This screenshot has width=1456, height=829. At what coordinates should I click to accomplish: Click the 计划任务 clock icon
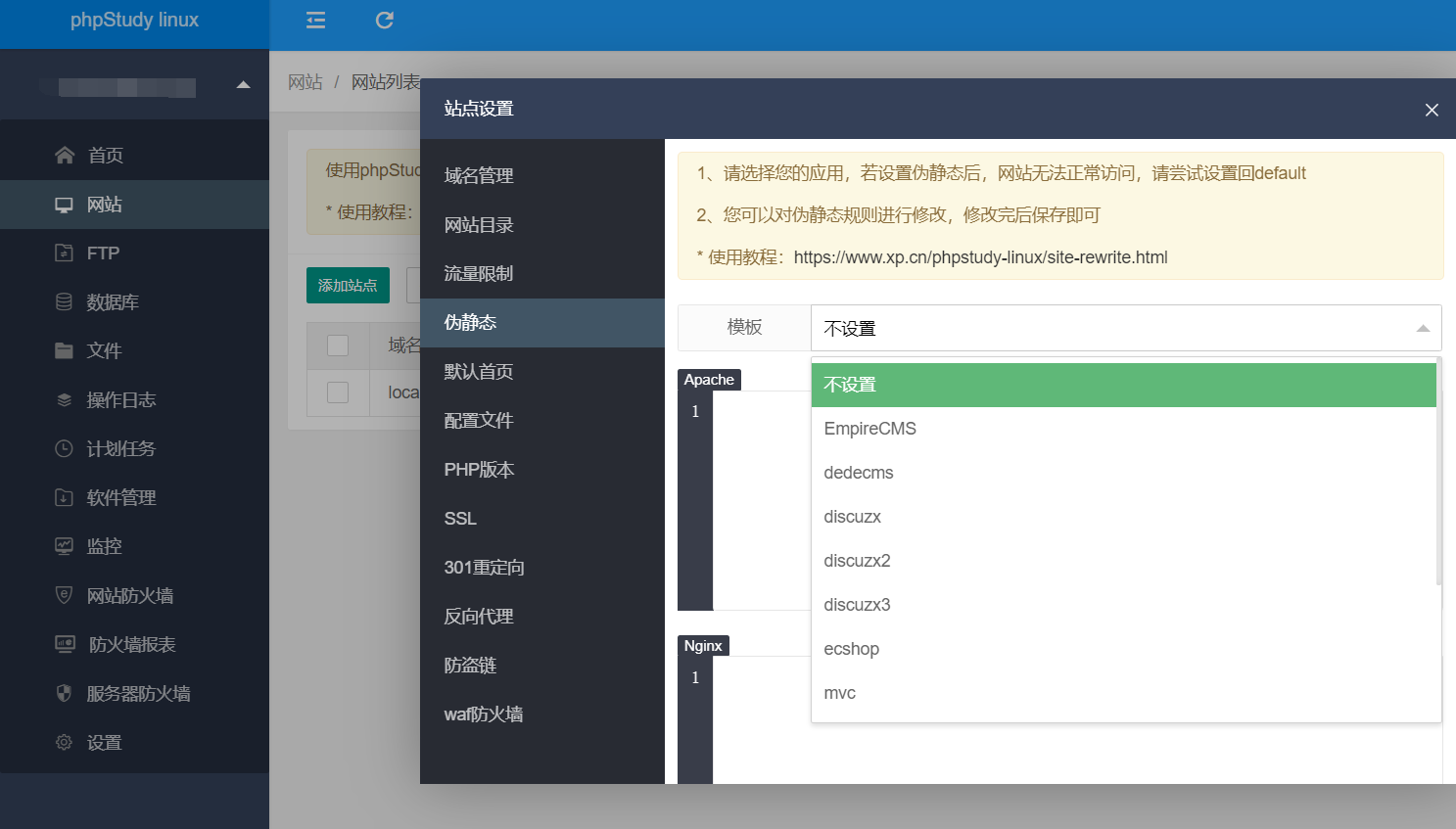pos(64,448)
